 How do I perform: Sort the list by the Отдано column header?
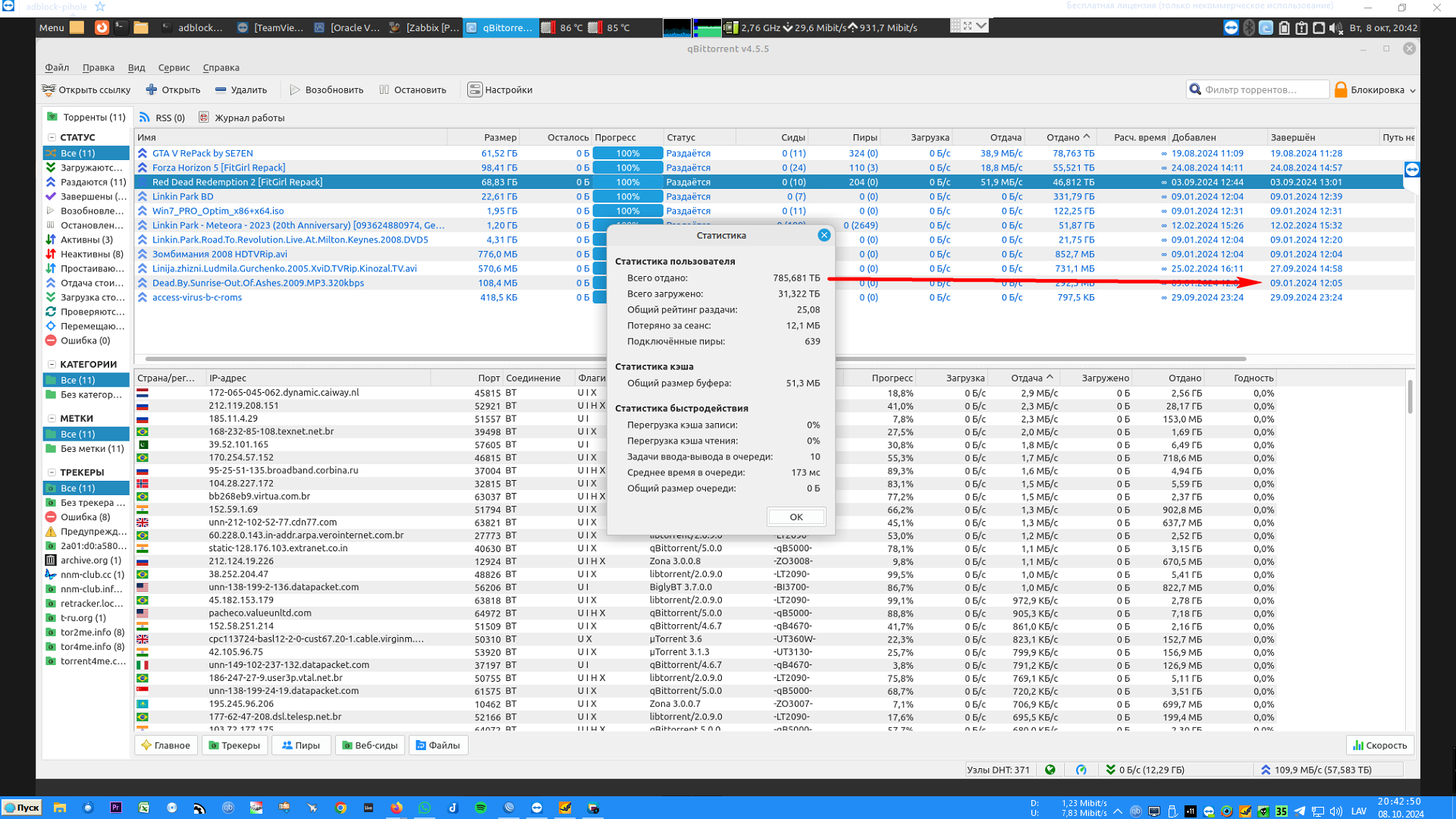(1062, 137)
